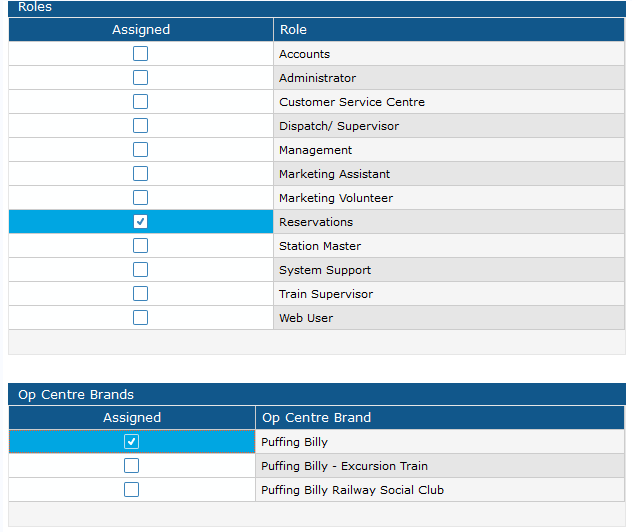Viewport: 632px width, 532px height.
Task: Tick the Accounts role checkbox
Action: (x=140, y=54)
